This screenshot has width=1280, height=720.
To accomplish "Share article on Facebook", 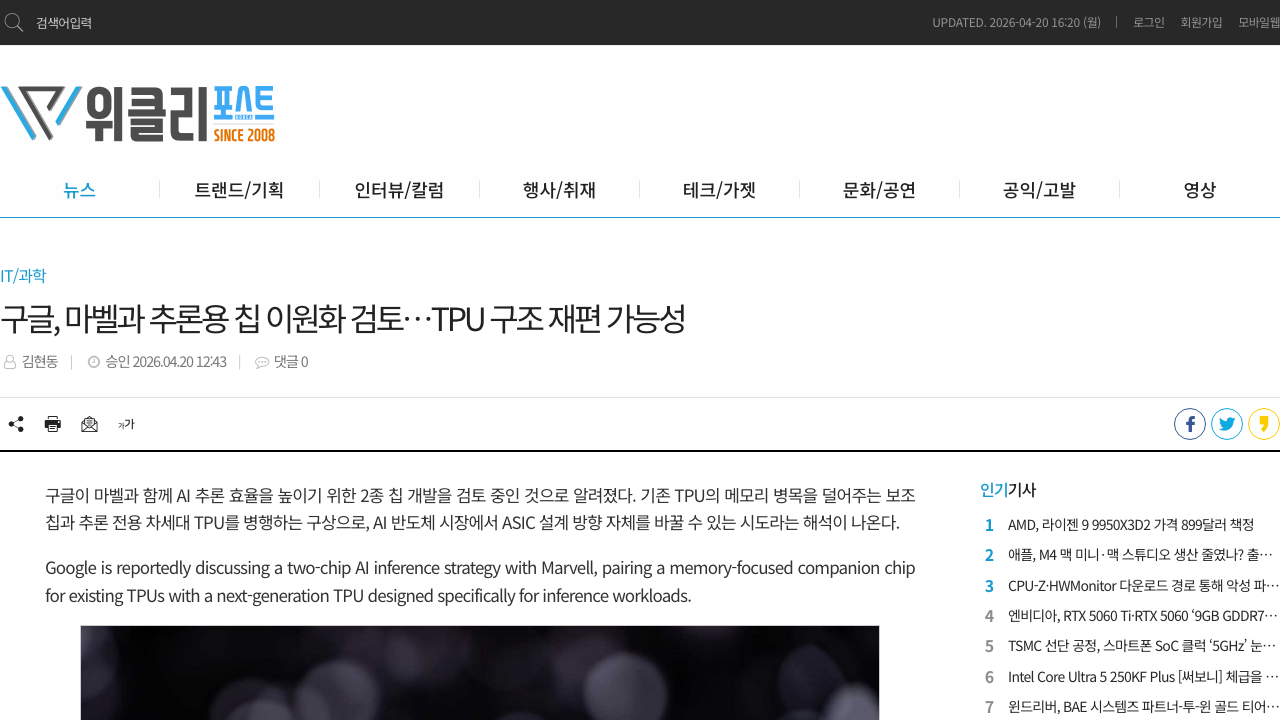I will point(1190,424).
